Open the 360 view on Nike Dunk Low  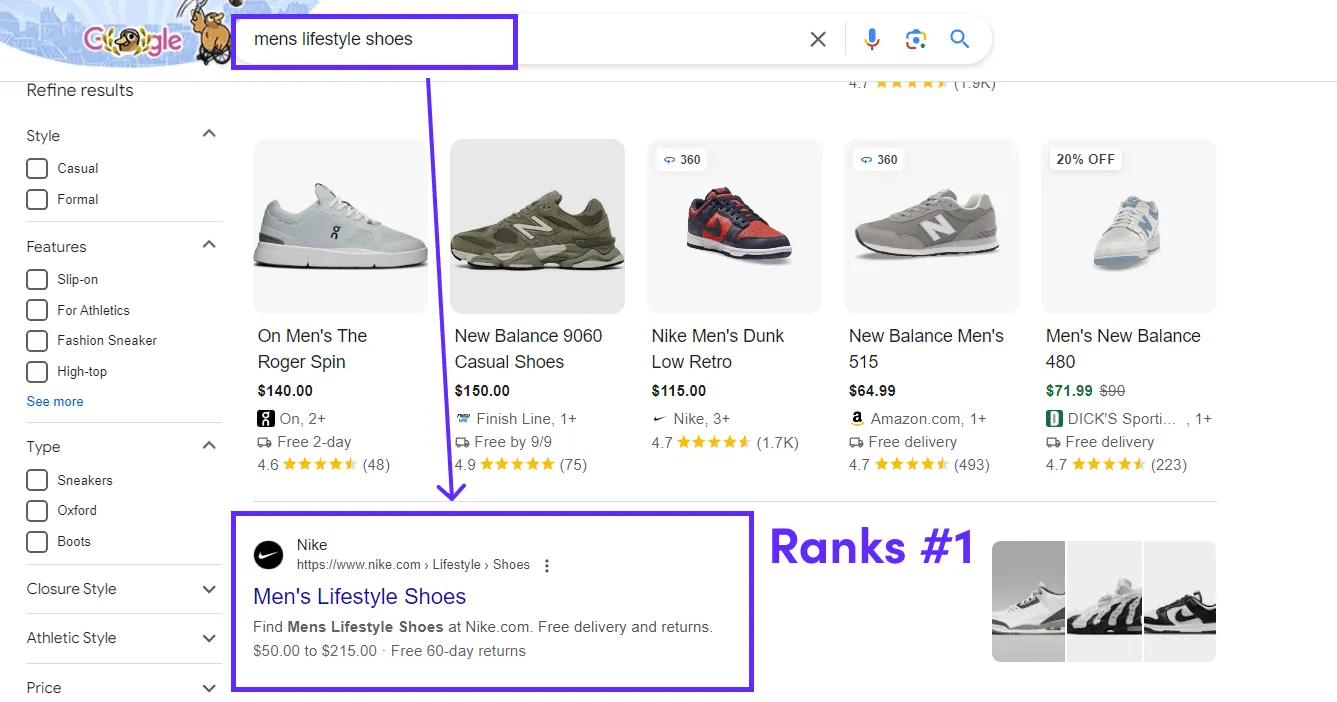(x=681, y=159)
